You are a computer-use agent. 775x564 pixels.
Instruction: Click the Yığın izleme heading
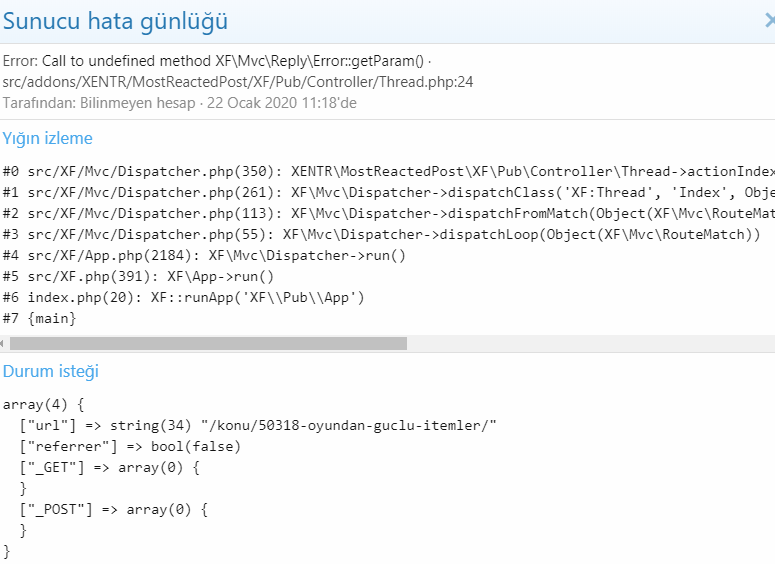(47, 138)
